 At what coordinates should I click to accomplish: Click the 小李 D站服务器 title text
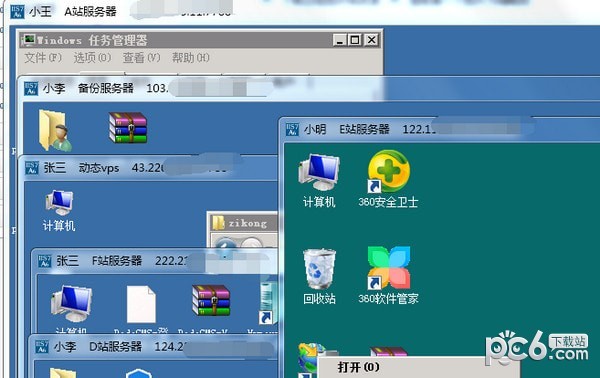pos(98,347)
